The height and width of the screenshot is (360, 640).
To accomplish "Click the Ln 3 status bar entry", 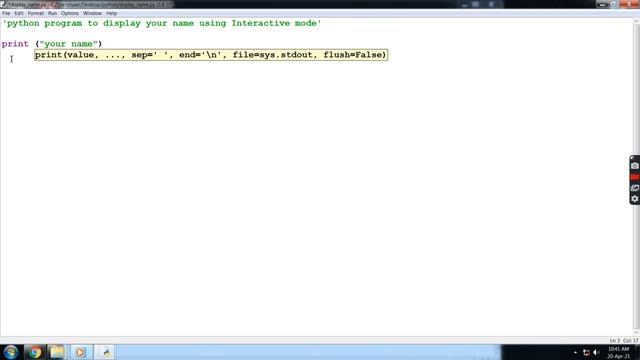I will [x=615, y=340].
